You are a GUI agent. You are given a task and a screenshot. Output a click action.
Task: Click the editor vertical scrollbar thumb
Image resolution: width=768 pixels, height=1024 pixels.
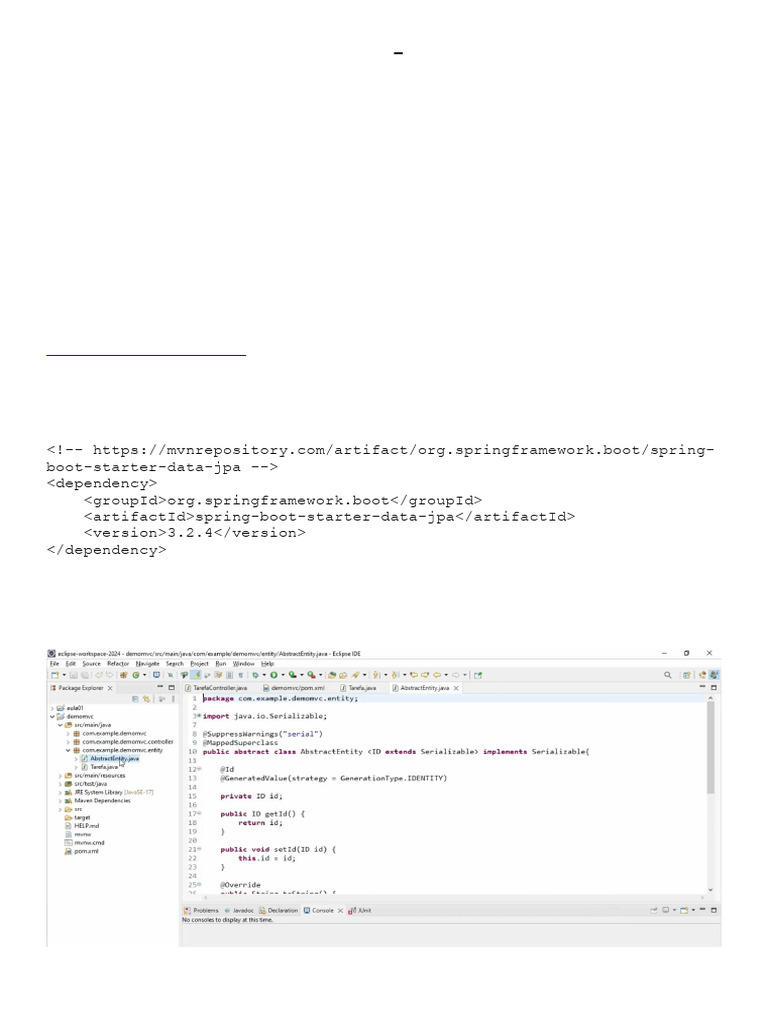711,748
